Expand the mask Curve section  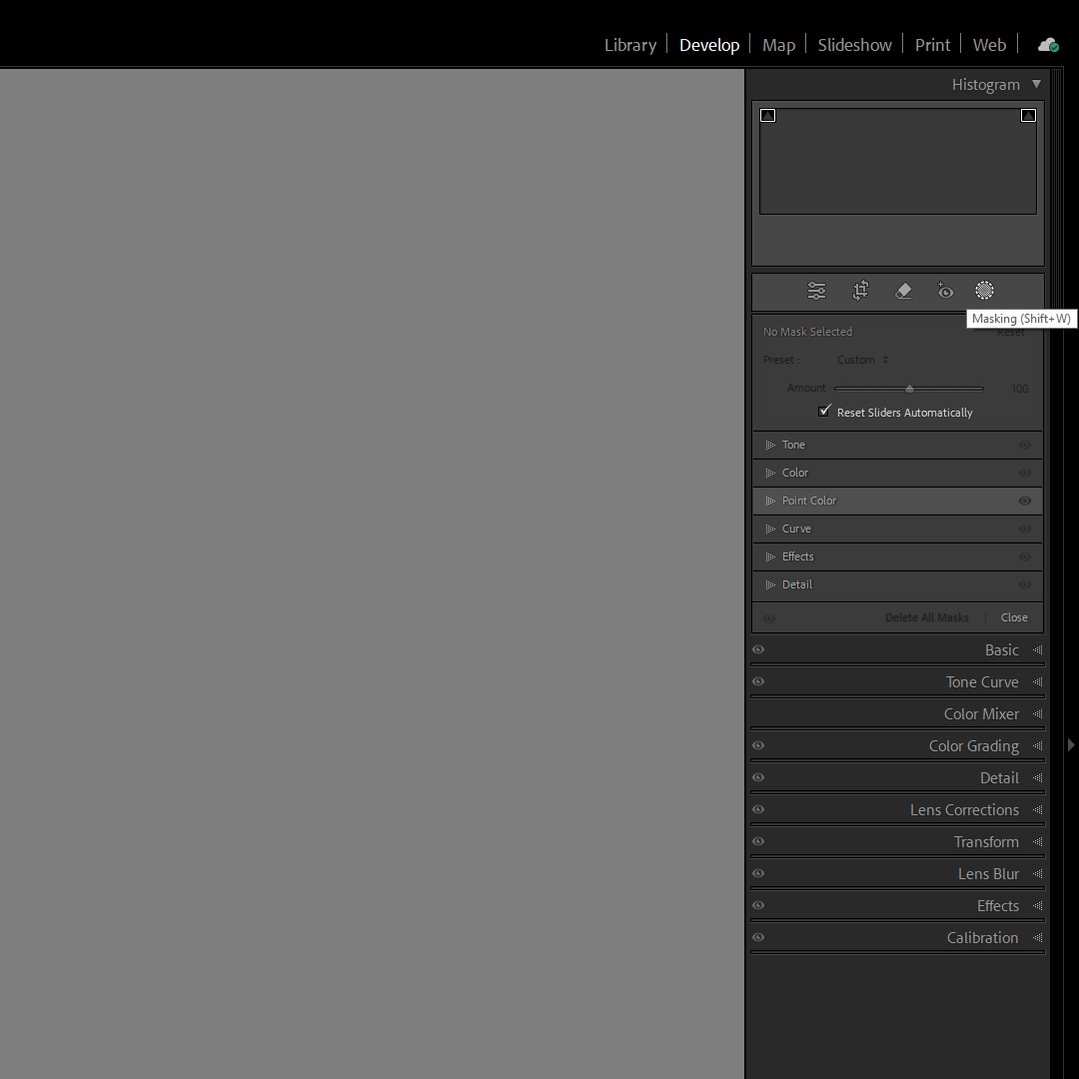point(770,529)
